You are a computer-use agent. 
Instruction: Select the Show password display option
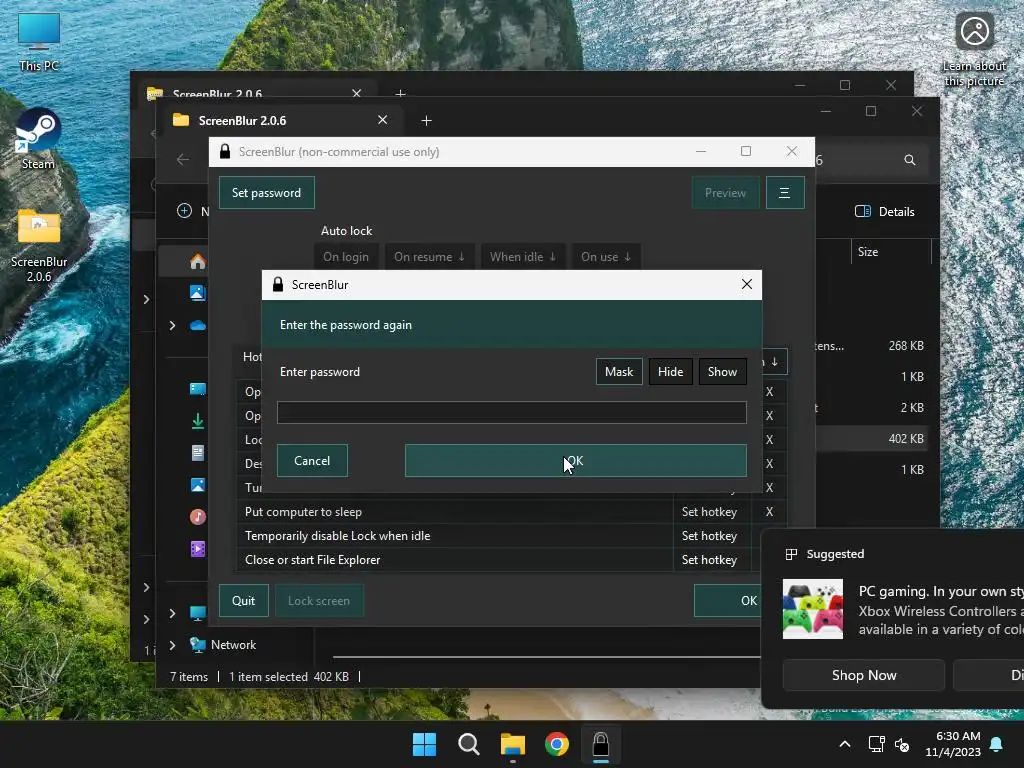(x=722, y=372)
